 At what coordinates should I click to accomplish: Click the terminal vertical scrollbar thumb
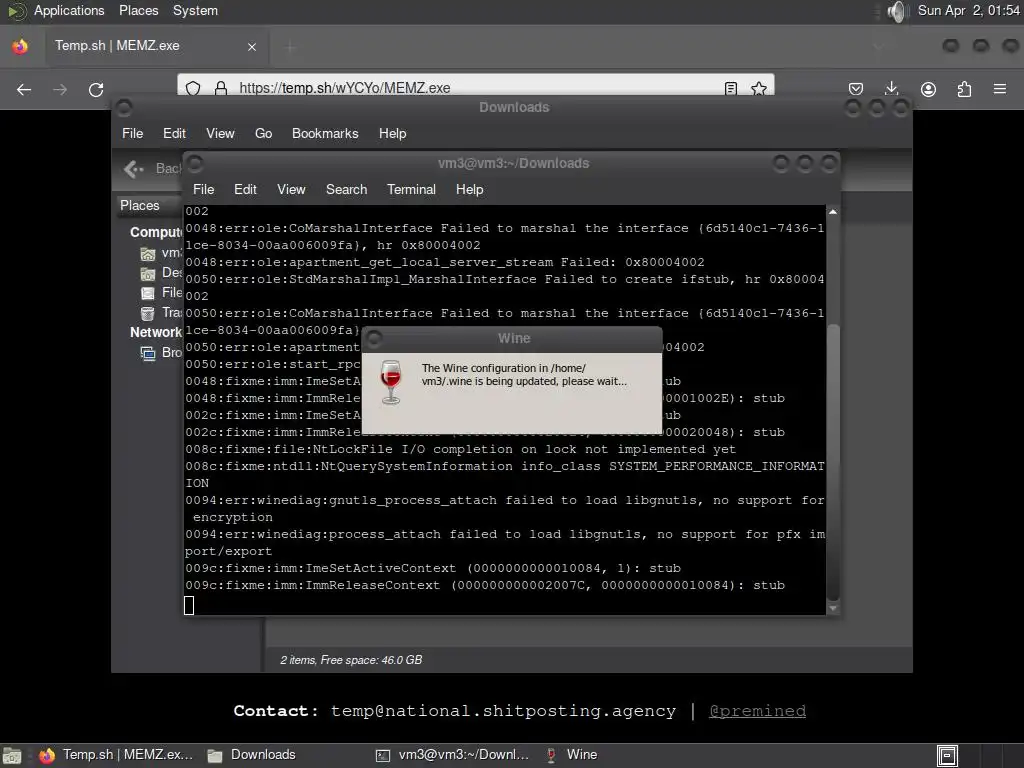click(x=833, y=462)
